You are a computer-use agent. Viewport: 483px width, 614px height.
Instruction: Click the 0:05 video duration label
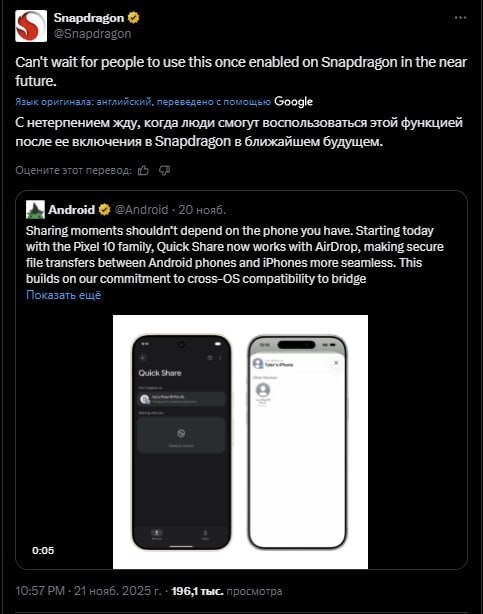pyautogui.click(x=43, y=550)
